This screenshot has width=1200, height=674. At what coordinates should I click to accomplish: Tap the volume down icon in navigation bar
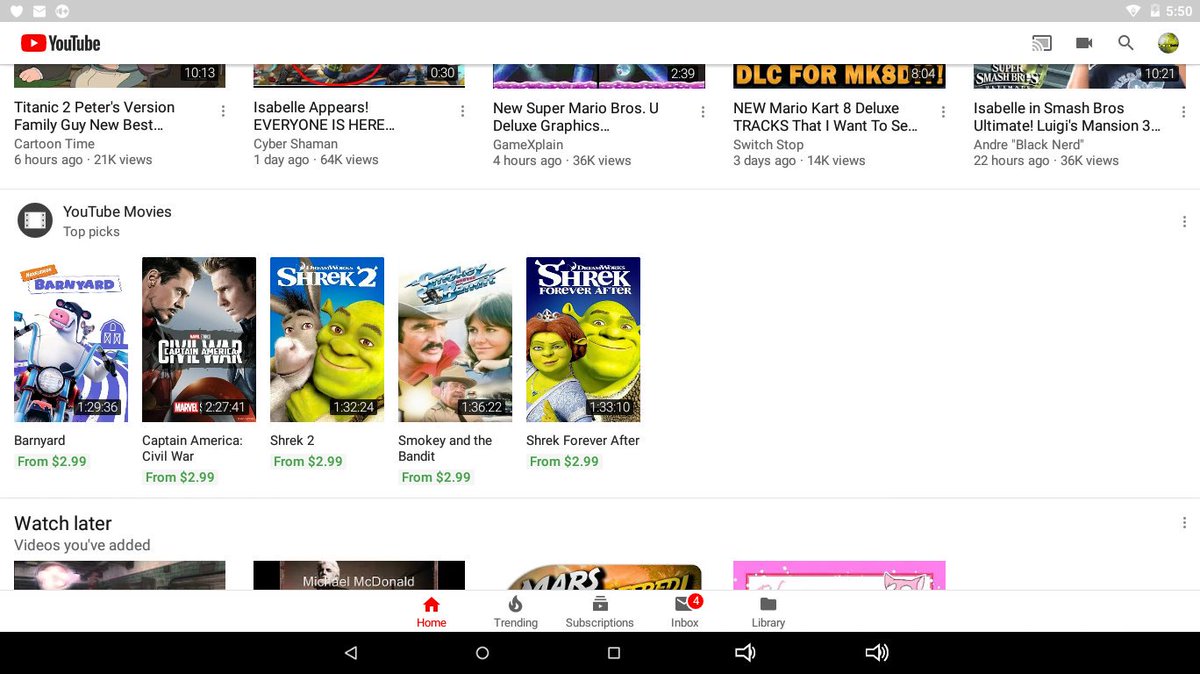click(x=745, y=653)
